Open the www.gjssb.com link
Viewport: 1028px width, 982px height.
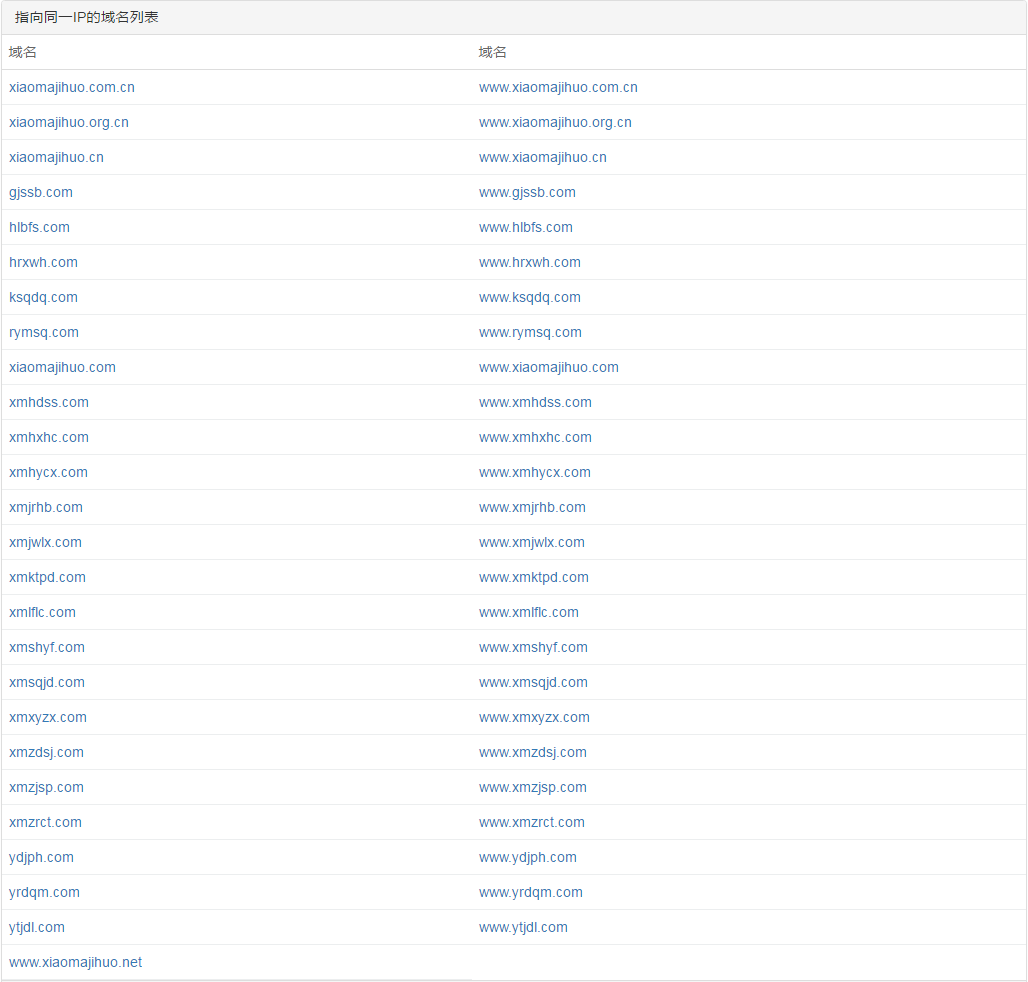pyautogui.click(x=527, y=193)
